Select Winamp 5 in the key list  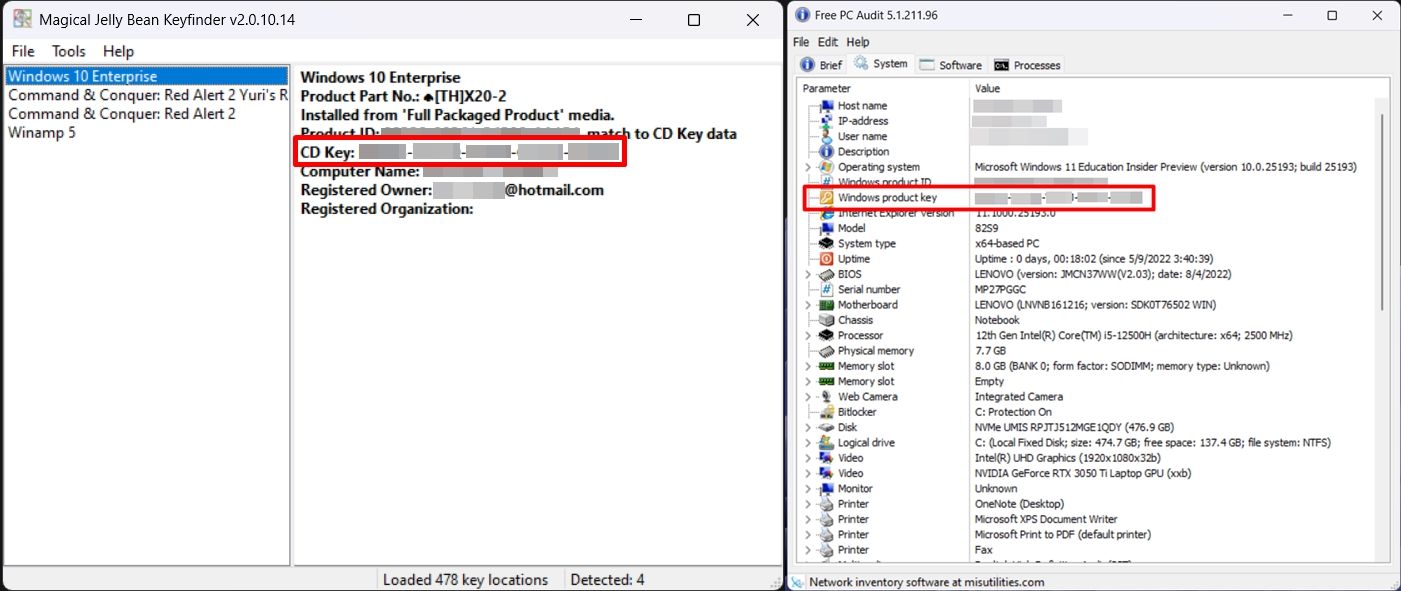point(41,132)
